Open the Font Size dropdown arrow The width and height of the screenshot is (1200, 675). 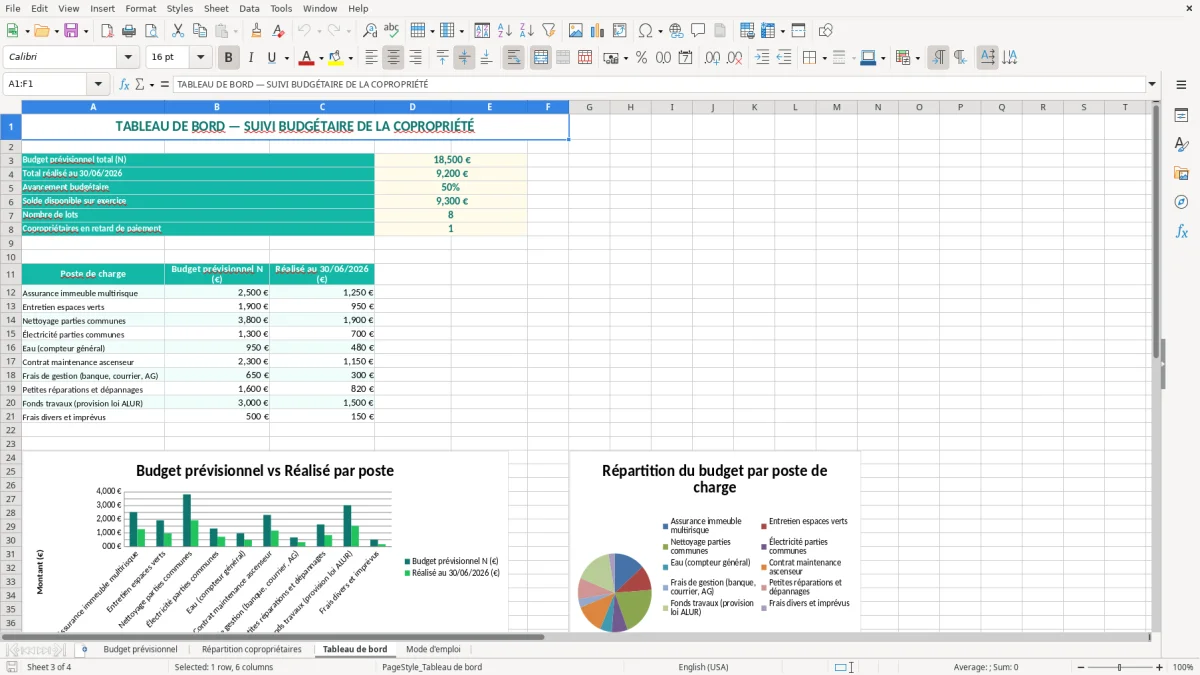pos(200,58)
